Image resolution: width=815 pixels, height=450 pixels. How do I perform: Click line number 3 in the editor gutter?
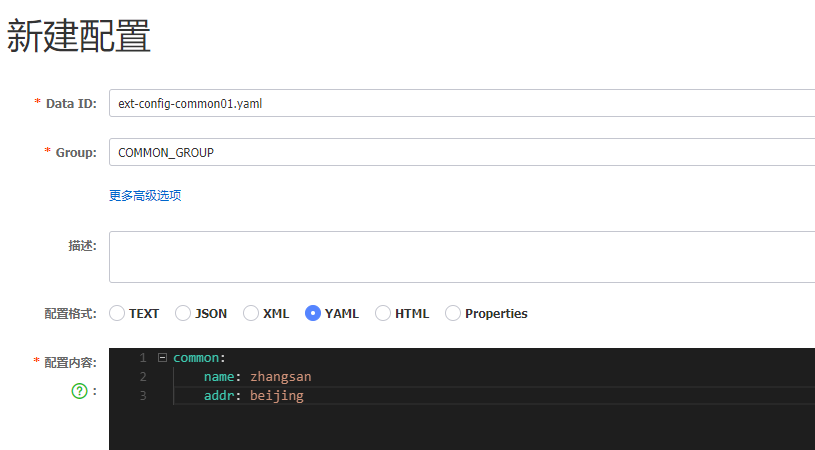[143, 395]
